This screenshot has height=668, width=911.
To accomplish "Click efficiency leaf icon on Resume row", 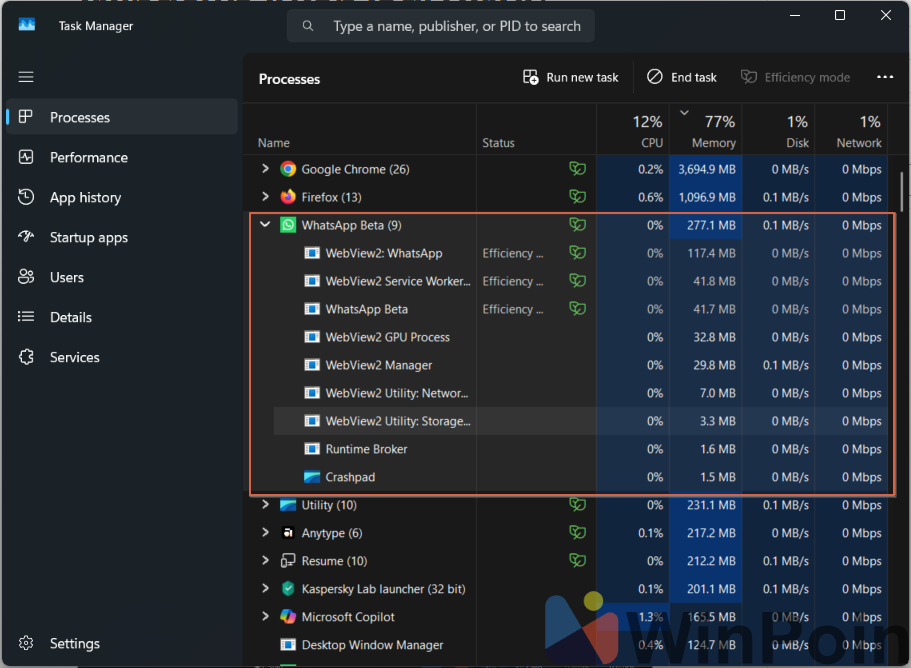I will pos(578,561).
